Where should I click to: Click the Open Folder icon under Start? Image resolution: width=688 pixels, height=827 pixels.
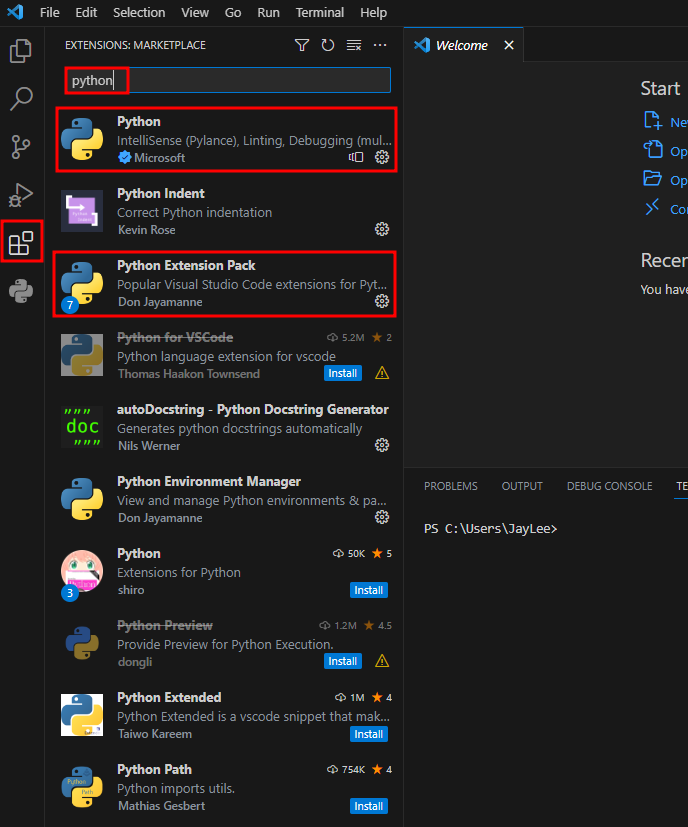click(653, 178)
